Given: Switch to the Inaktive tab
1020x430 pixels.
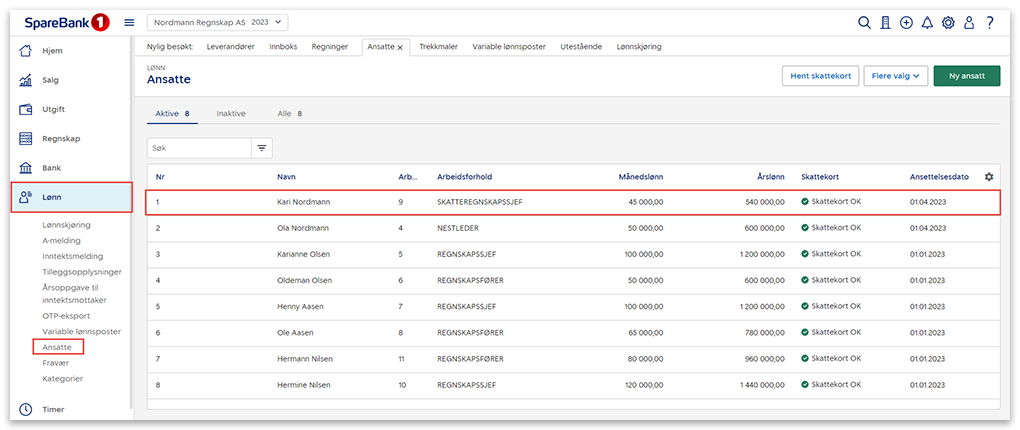Looking at the screenshot, I should [231, 114].
